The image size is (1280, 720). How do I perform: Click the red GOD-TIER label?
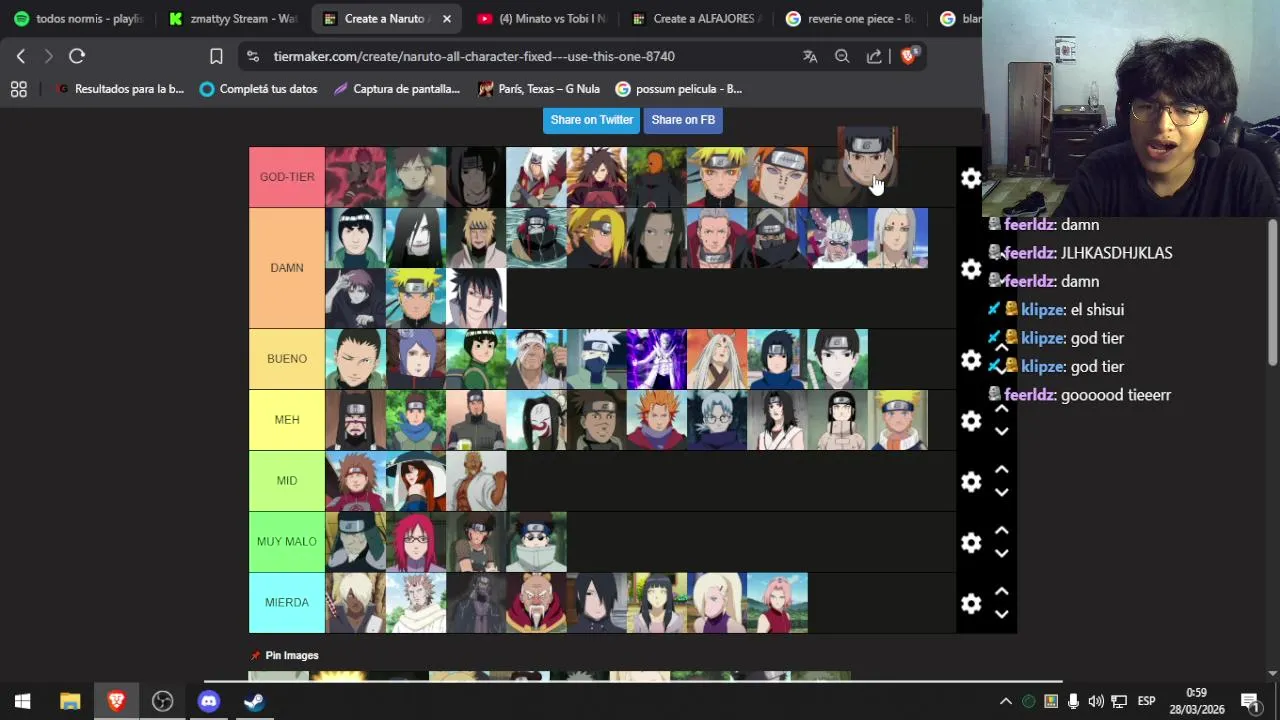pos(287,177)
